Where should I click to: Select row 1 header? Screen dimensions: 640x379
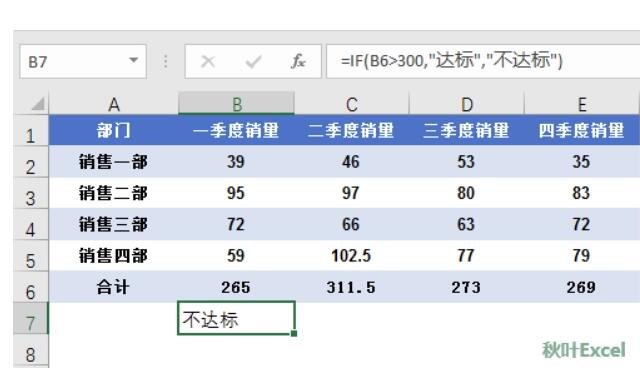pyautogui.click(x=31, y=130)
